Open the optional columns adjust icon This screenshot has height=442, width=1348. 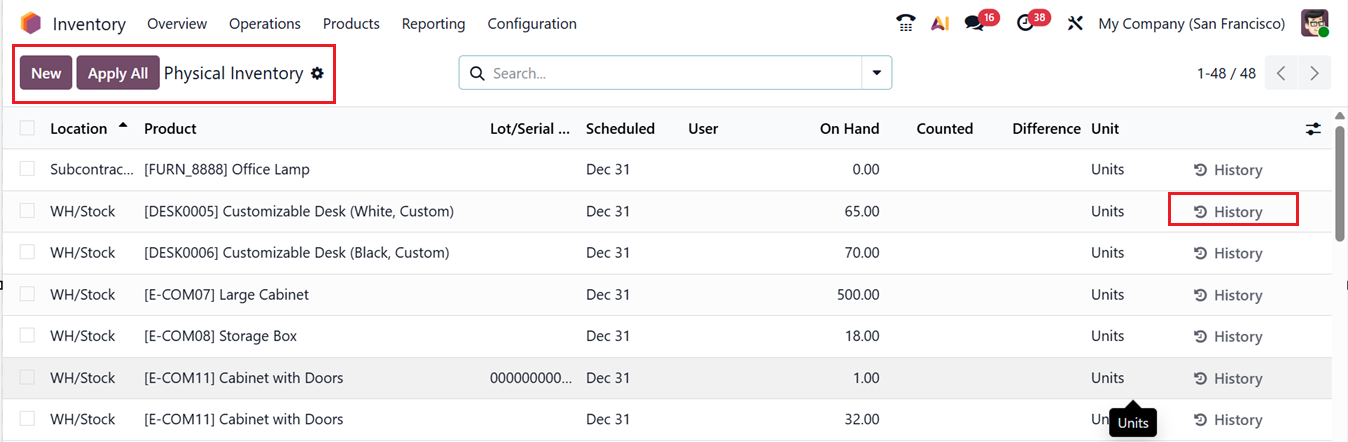[1313, 129]
